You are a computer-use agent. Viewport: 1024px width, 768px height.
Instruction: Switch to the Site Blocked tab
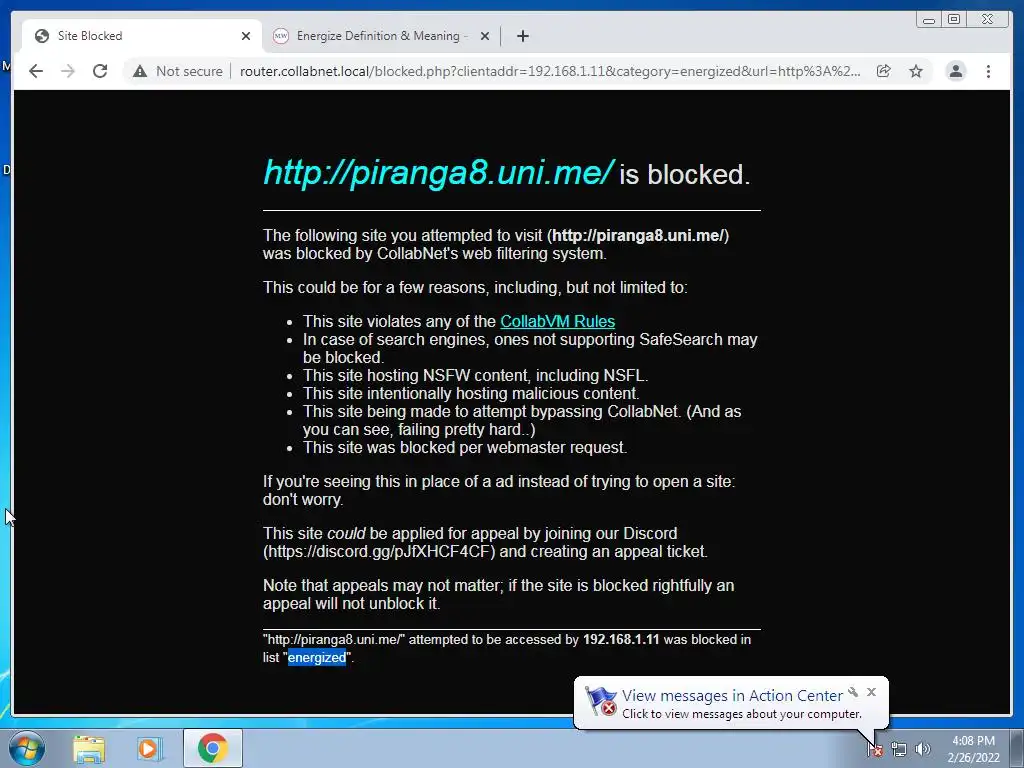point(141,36)
